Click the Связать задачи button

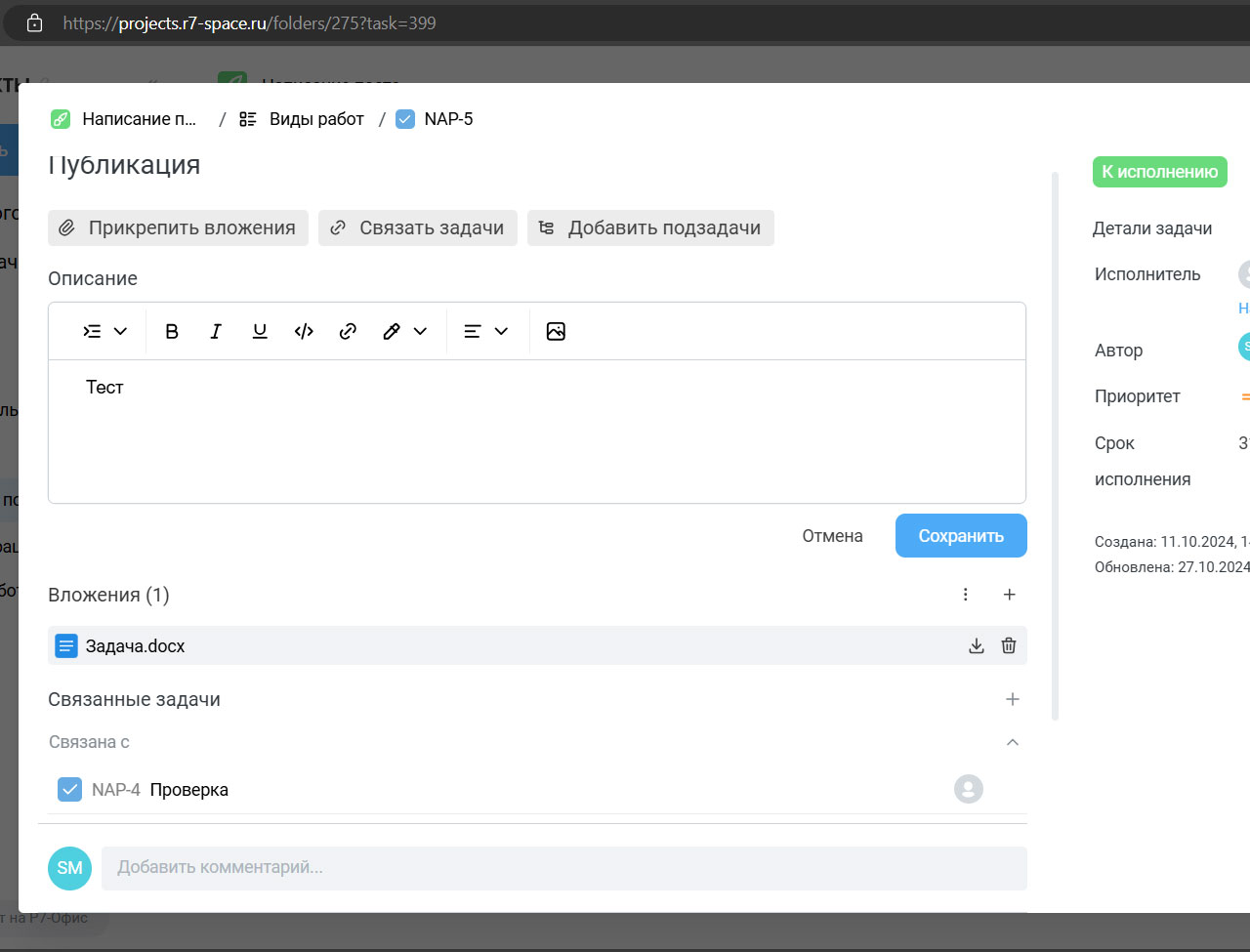(x=418, y=228)
